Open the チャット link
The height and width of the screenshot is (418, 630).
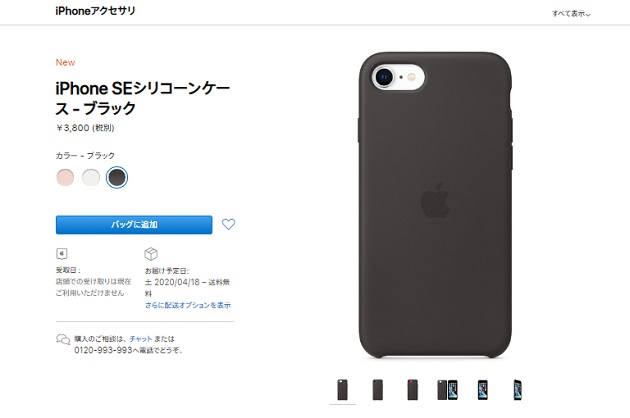(x=141, y=339)
